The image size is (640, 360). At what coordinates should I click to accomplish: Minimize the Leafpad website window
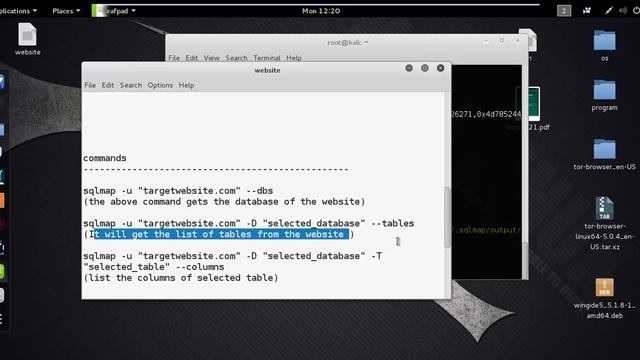[409, 68]
